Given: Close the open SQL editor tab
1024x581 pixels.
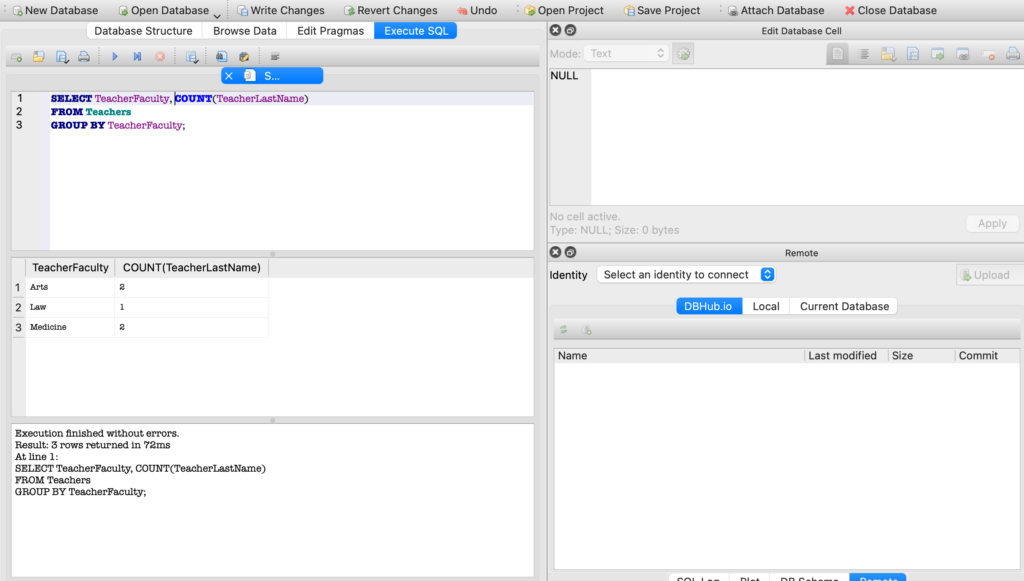Looking at the screenshot, I should pyautogui.click(x=229, y=76).
